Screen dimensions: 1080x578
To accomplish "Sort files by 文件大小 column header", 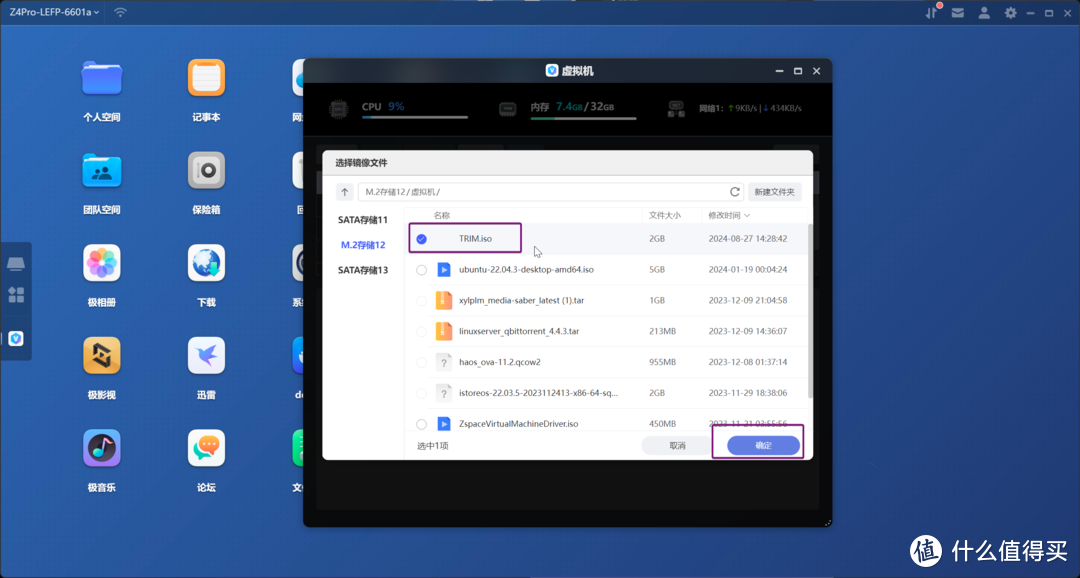I will pos(664,215).
